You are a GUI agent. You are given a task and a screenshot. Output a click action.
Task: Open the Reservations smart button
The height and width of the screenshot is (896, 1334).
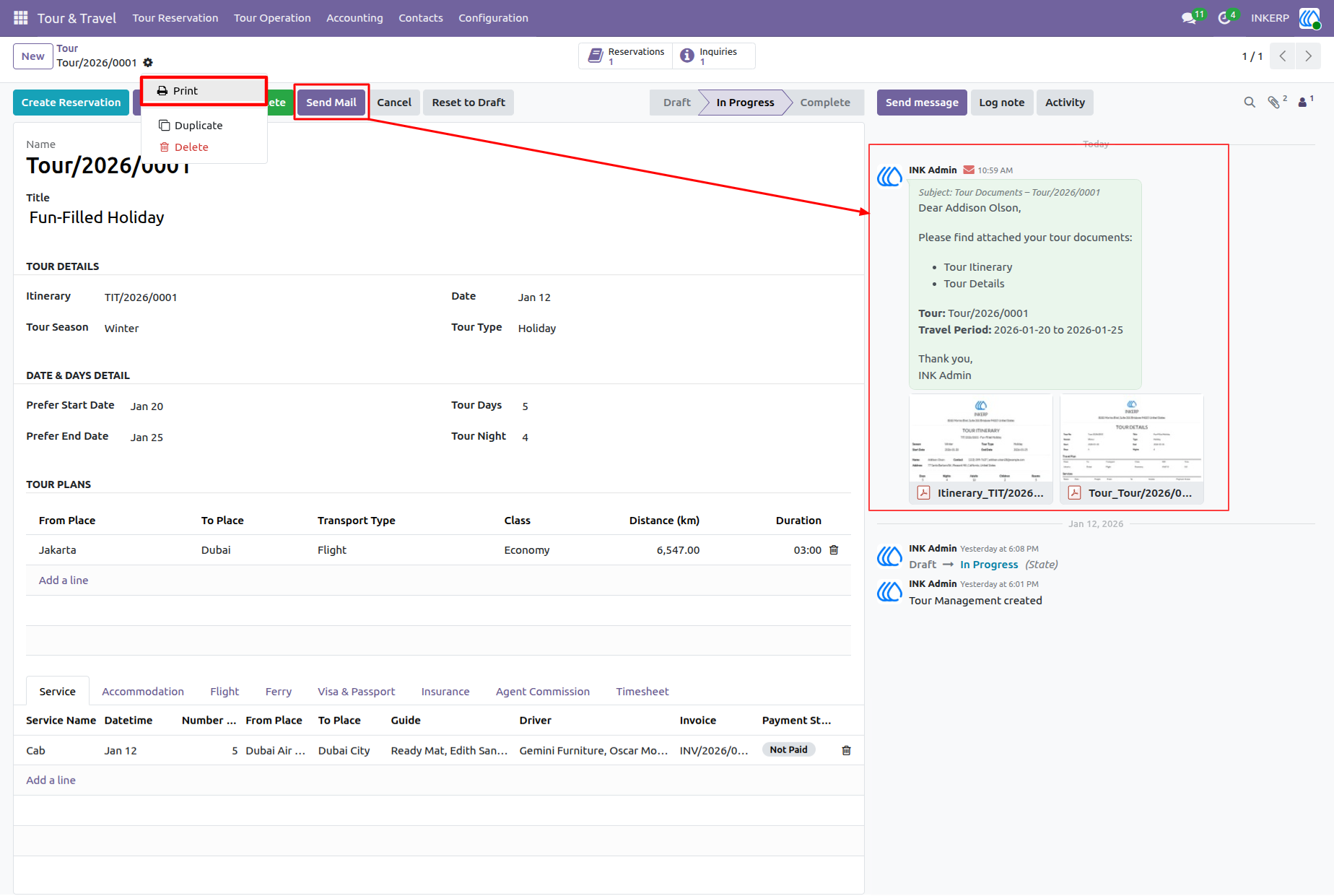pos(626,56)
